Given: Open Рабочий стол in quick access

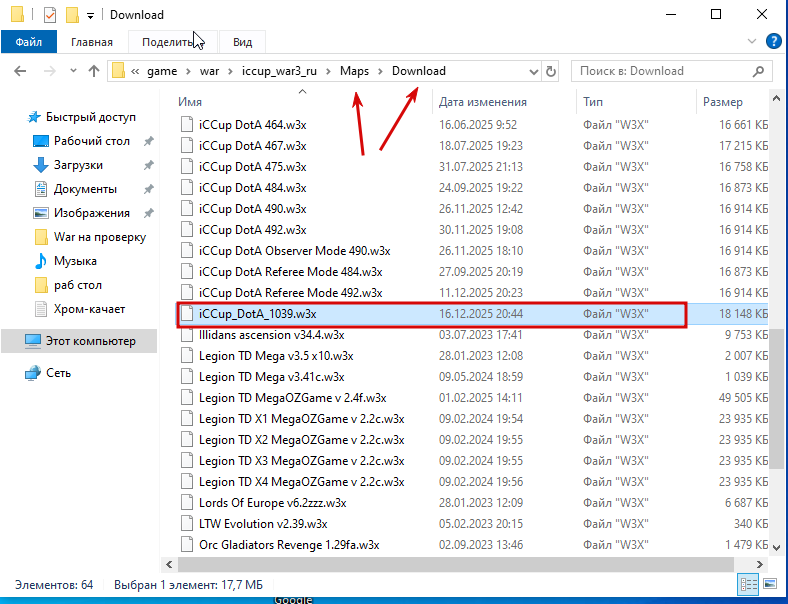Looking at the screenshot, I should (91, 141).
